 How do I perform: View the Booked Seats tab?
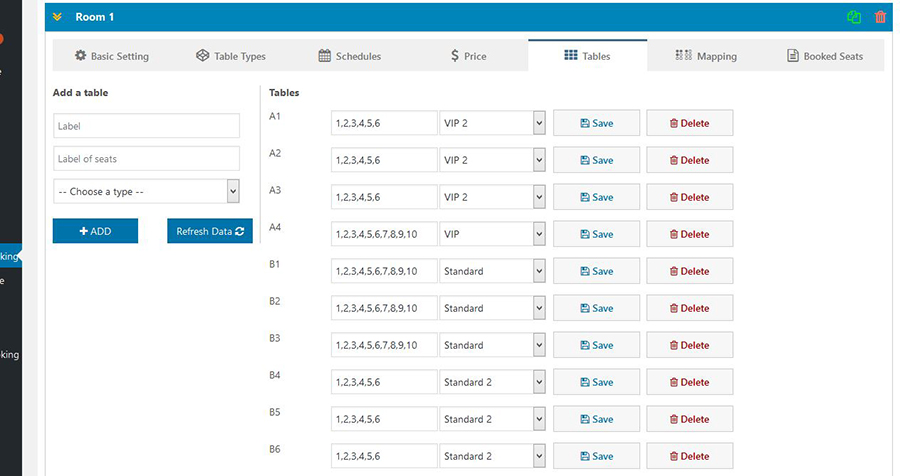point(825,56)
